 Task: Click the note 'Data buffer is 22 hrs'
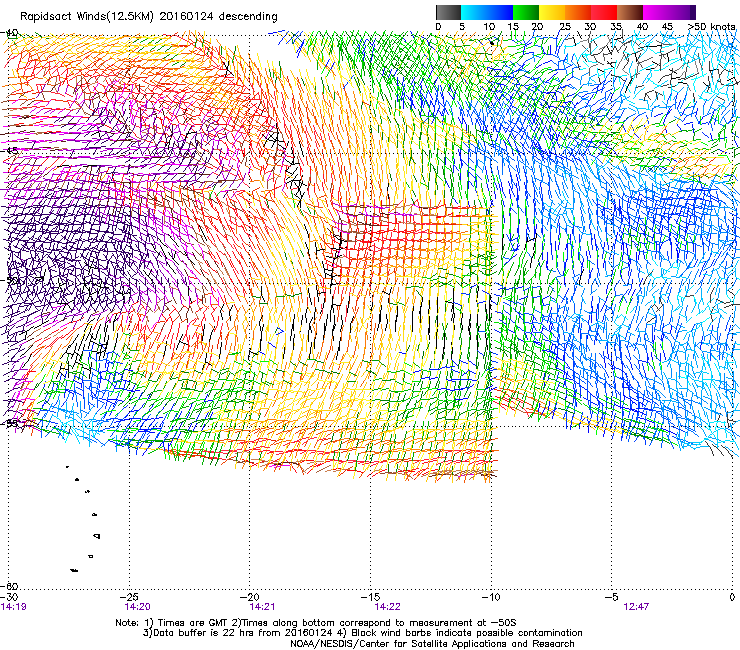click(204, 633)
